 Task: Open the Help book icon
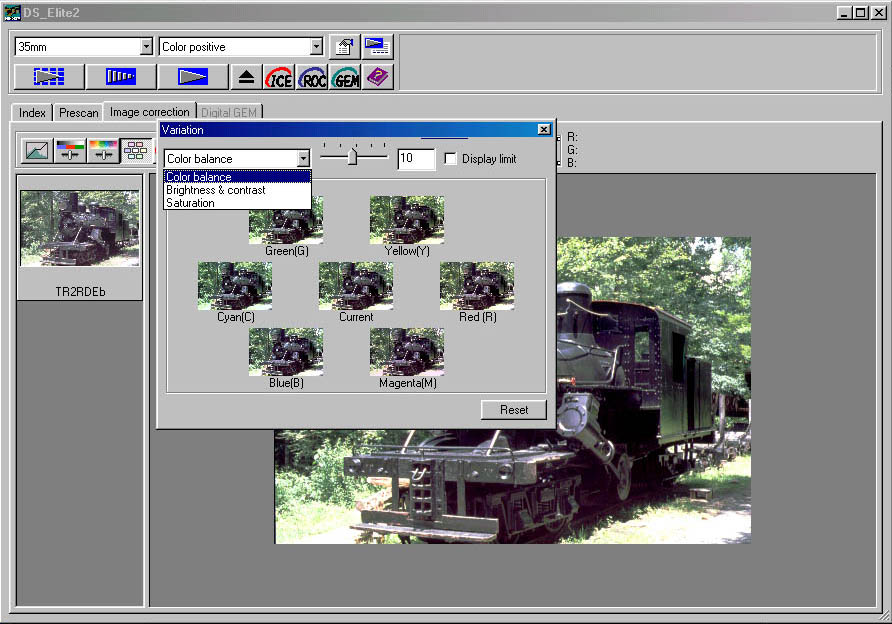[x=377, y=77]
